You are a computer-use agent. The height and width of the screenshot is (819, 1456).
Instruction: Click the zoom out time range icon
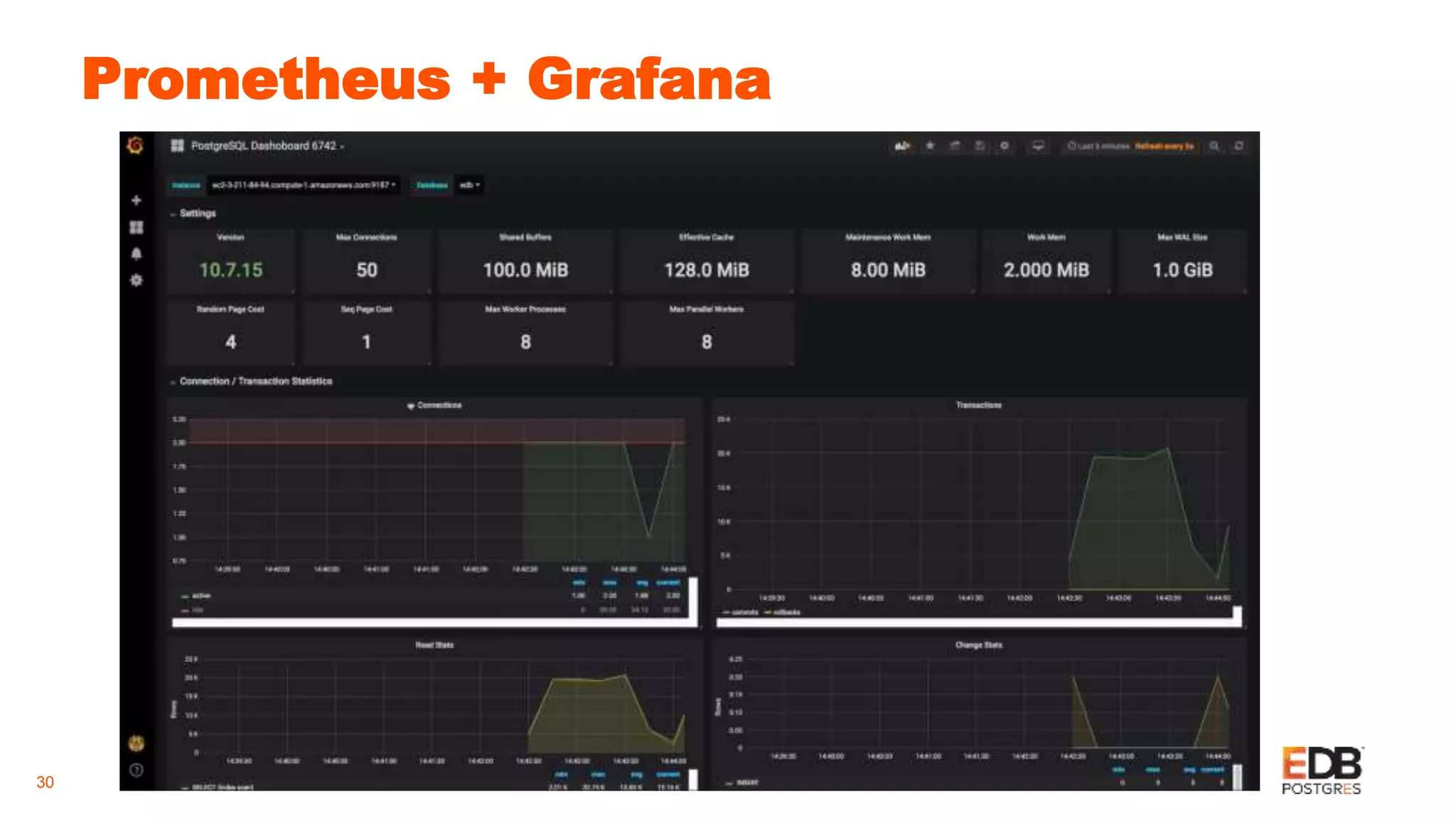coord(1214,146)
